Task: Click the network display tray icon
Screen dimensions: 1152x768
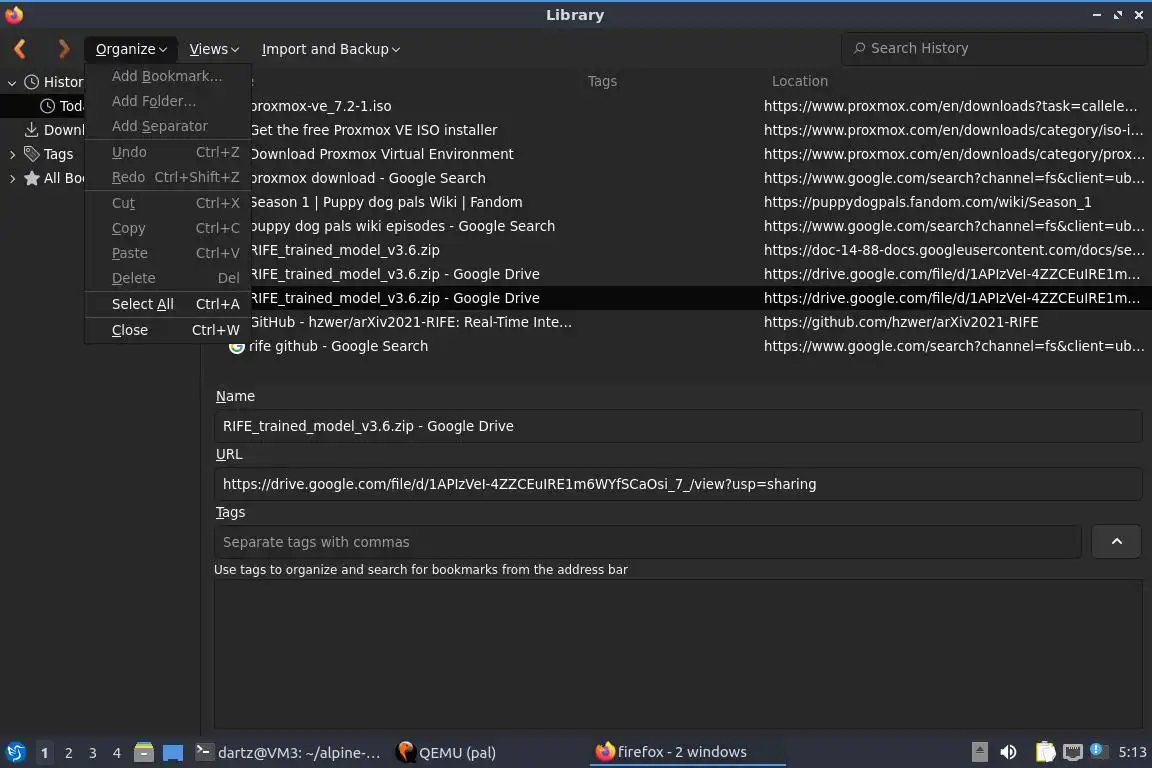Action: pyautogui.click(x=1073, y=752)
